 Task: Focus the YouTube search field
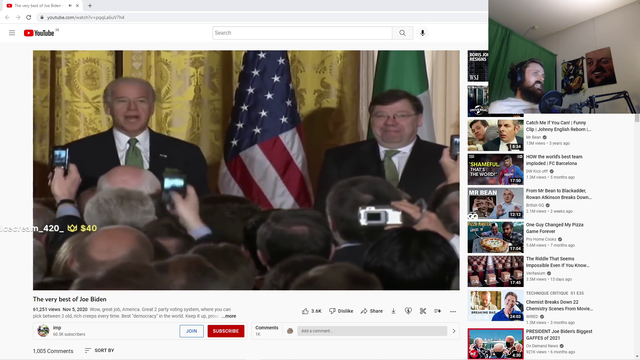coord(302,33)
